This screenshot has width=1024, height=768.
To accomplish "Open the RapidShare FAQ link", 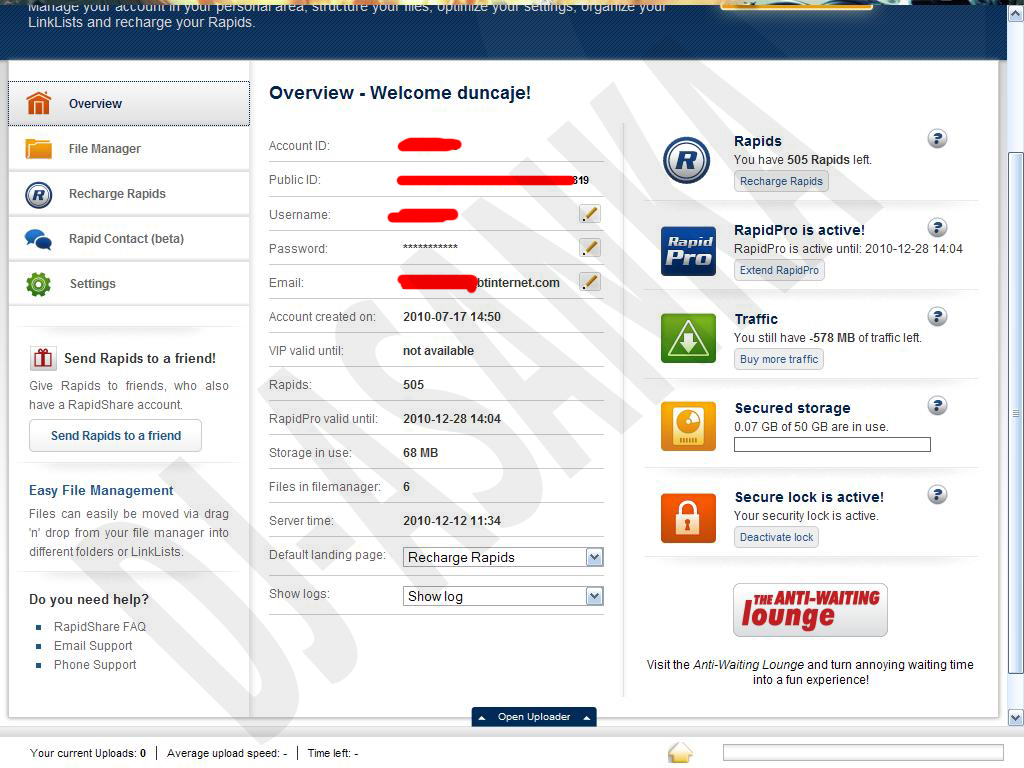I will pyautogui.click(x=100, y=626).
